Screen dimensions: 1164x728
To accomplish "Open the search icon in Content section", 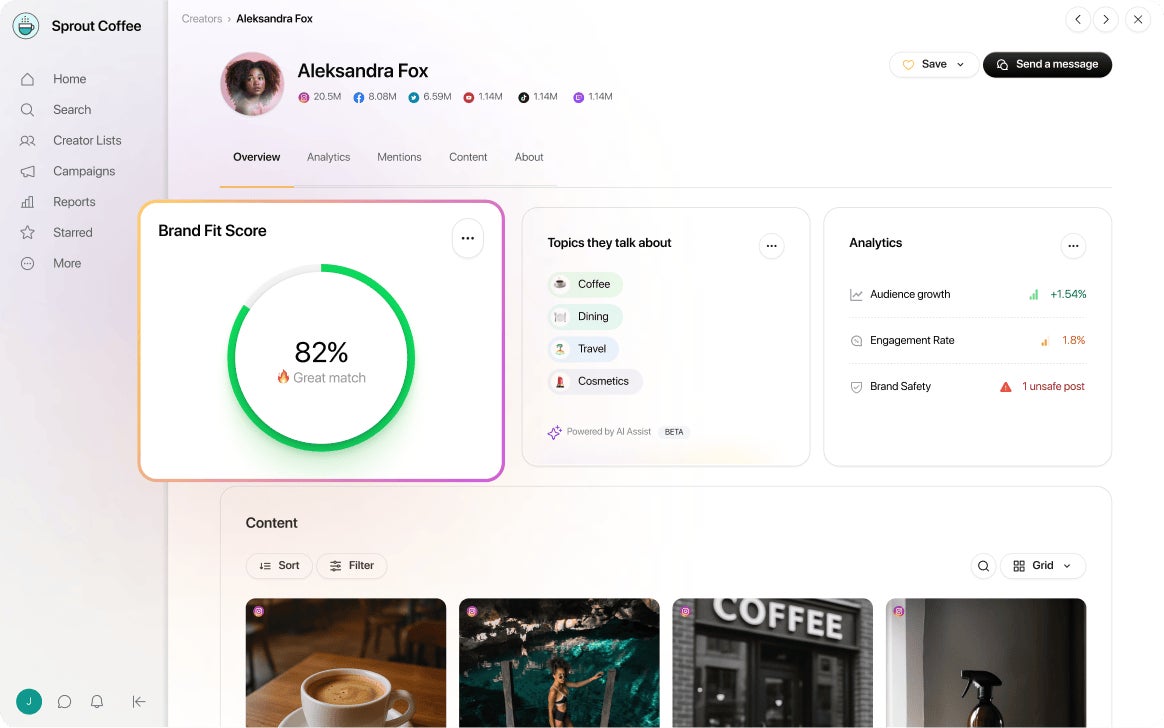I will (x=982, y=565).
